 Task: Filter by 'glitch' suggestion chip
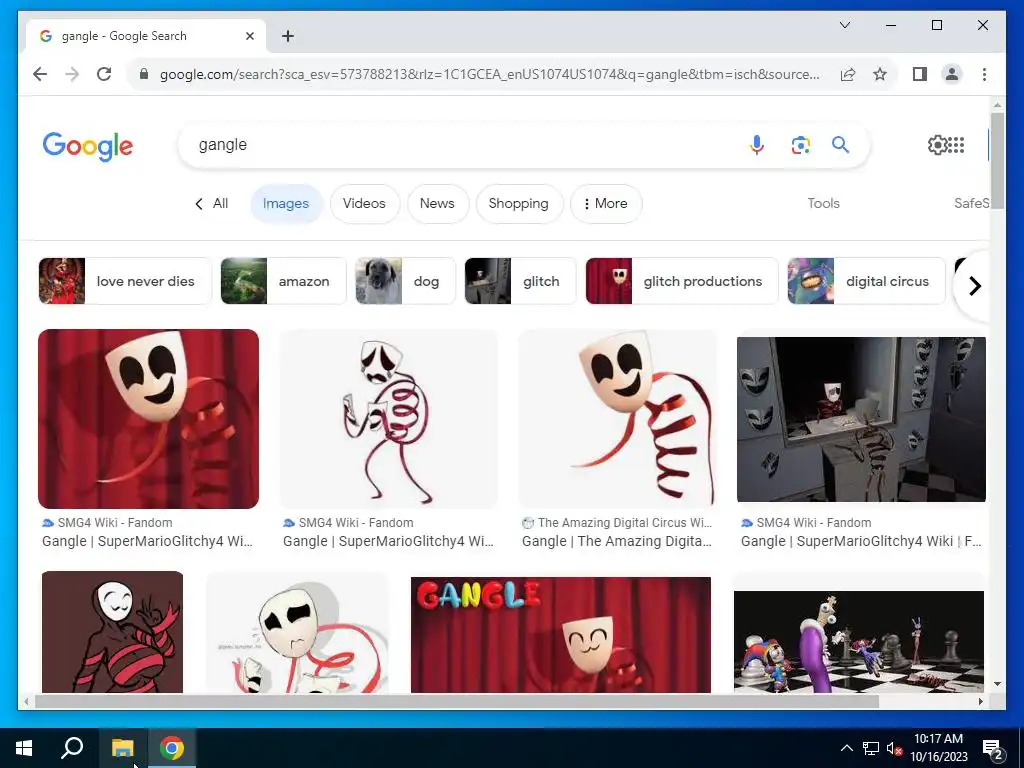(520, 281)
